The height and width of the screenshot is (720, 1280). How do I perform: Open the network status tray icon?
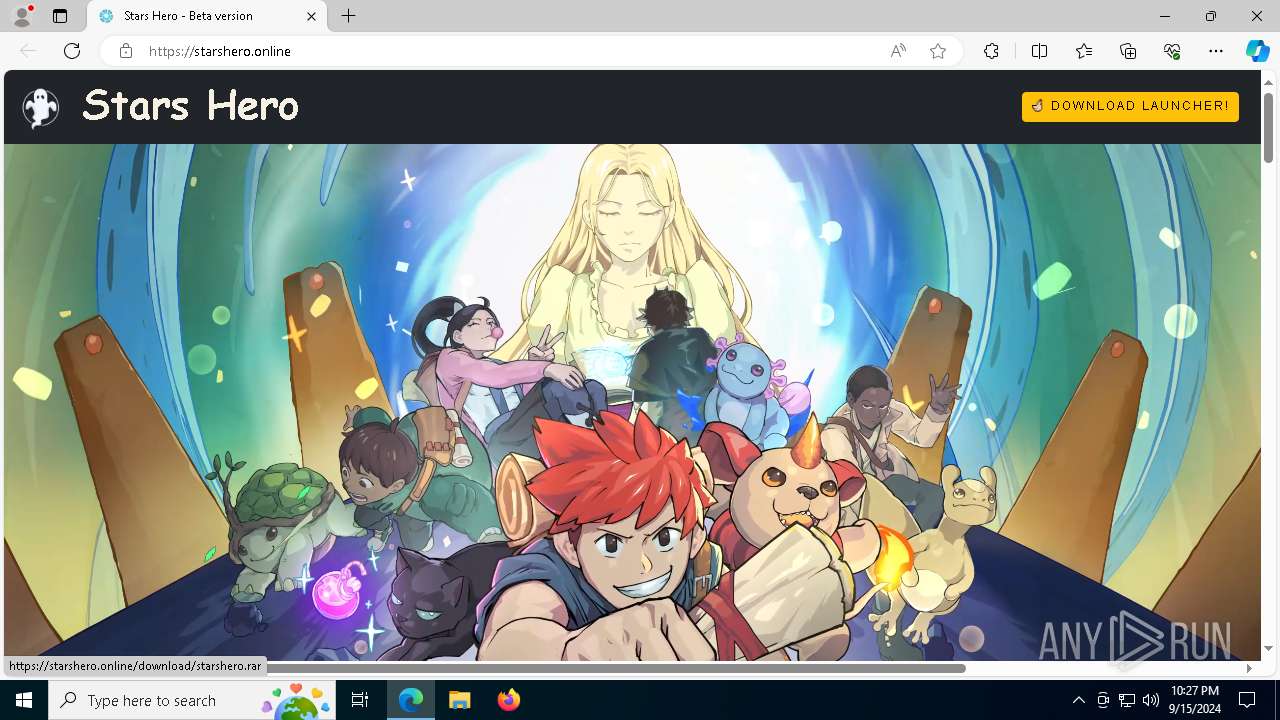coord(1127,700)
